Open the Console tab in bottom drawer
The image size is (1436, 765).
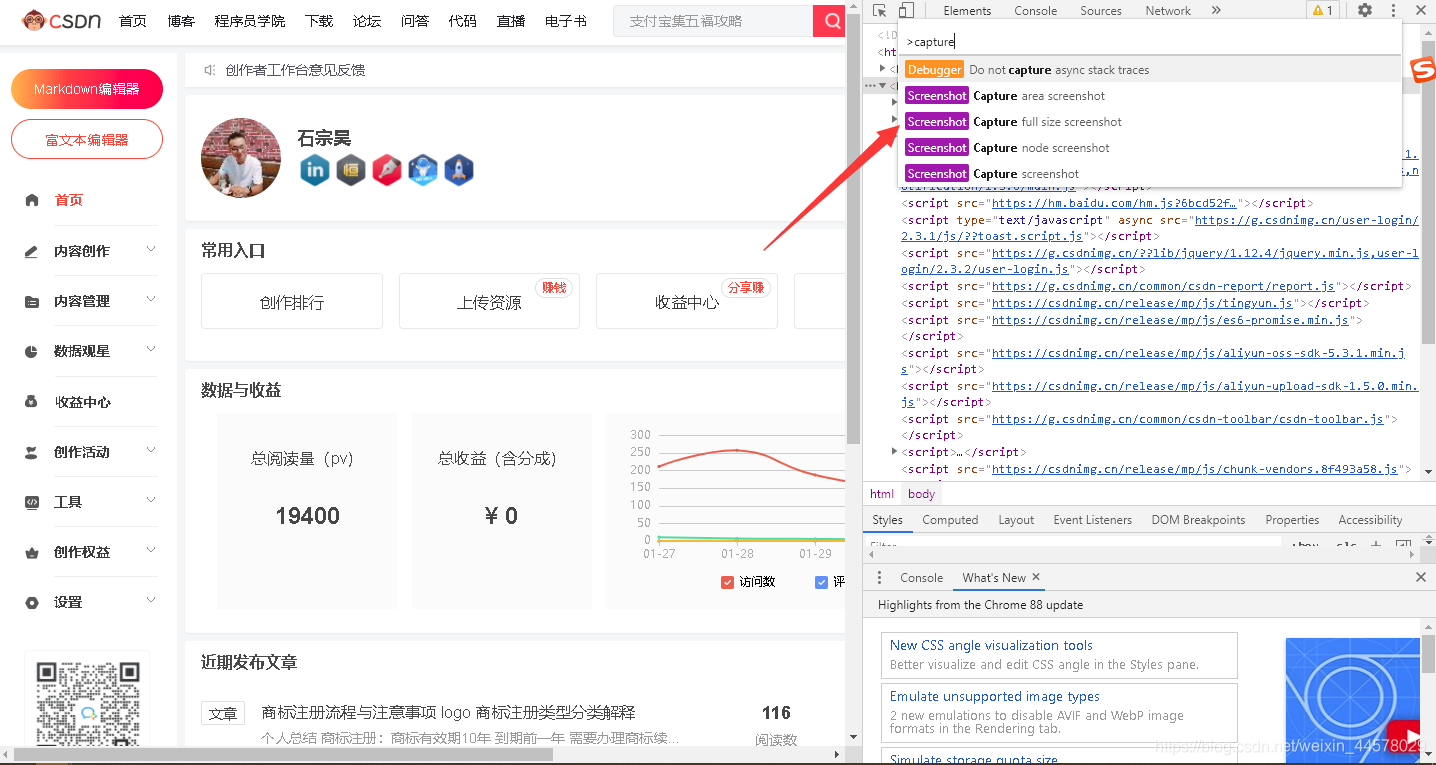click(921, 578)
